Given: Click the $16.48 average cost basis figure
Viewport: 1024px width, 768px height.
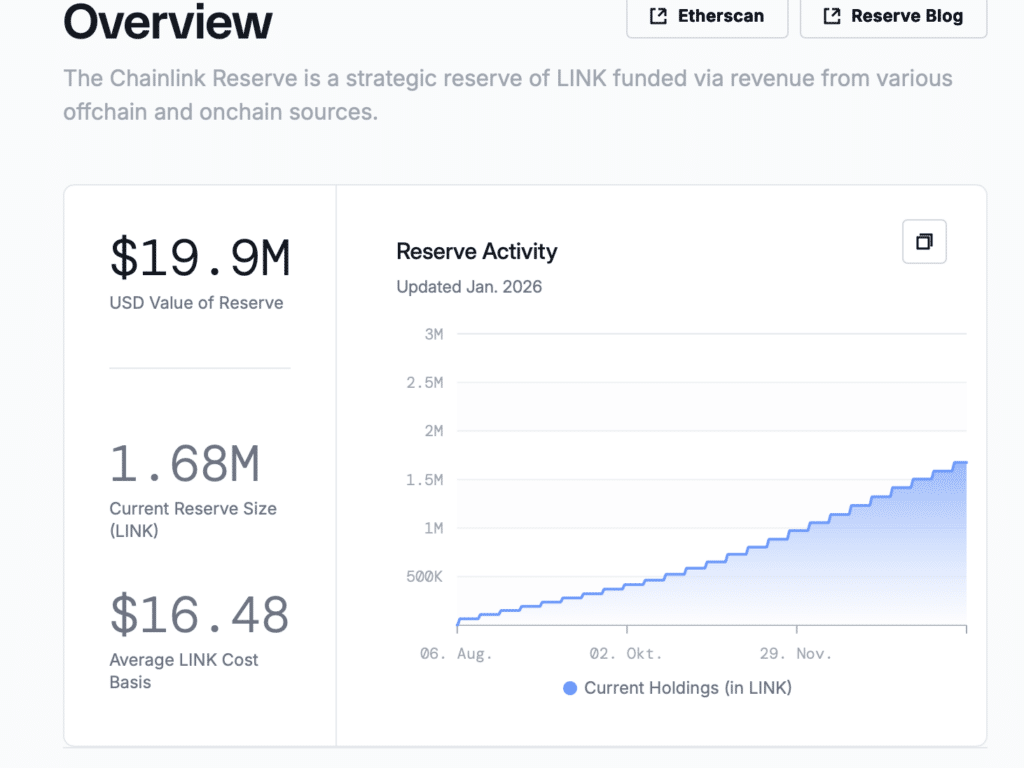Looking at the screenshot, I should pyautogui.click(x=199, y=615).
